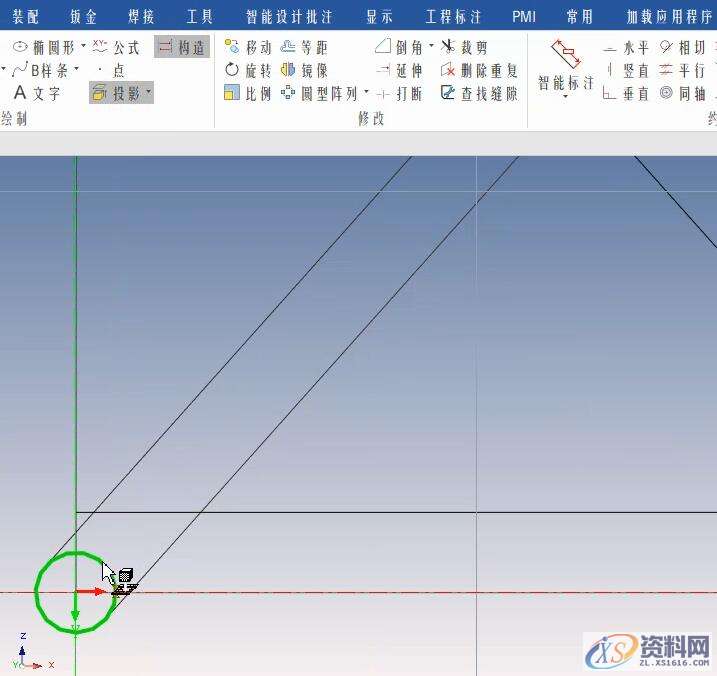The height and width of the screenshot is (676, 717).
Task: Toggle the 构造 construction mode
Action: click(x=182, y=47)
